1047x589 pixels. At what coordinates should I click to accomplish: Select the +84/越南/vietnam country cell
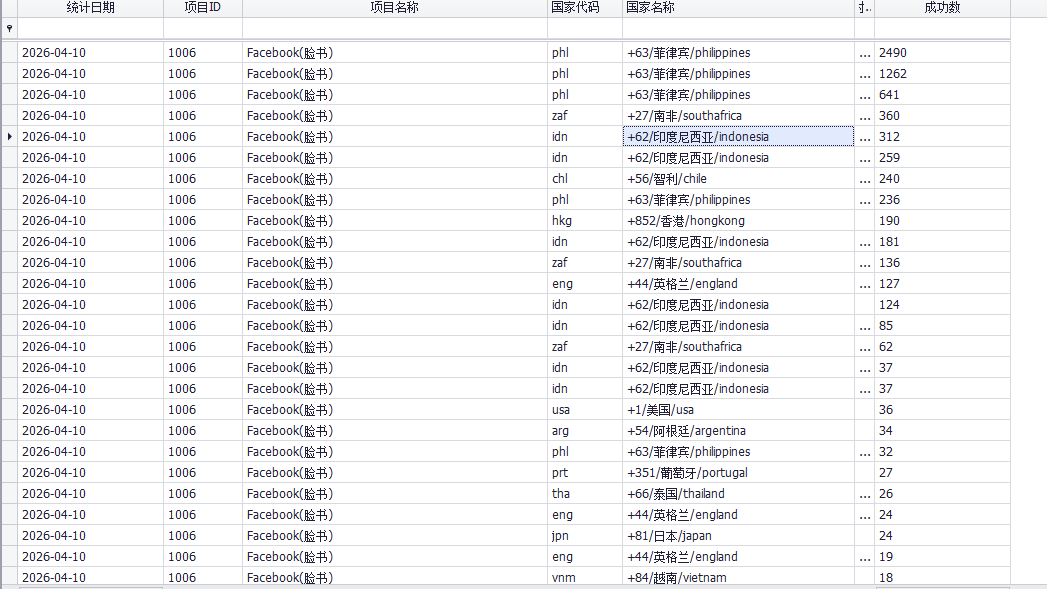click(739, 578)
